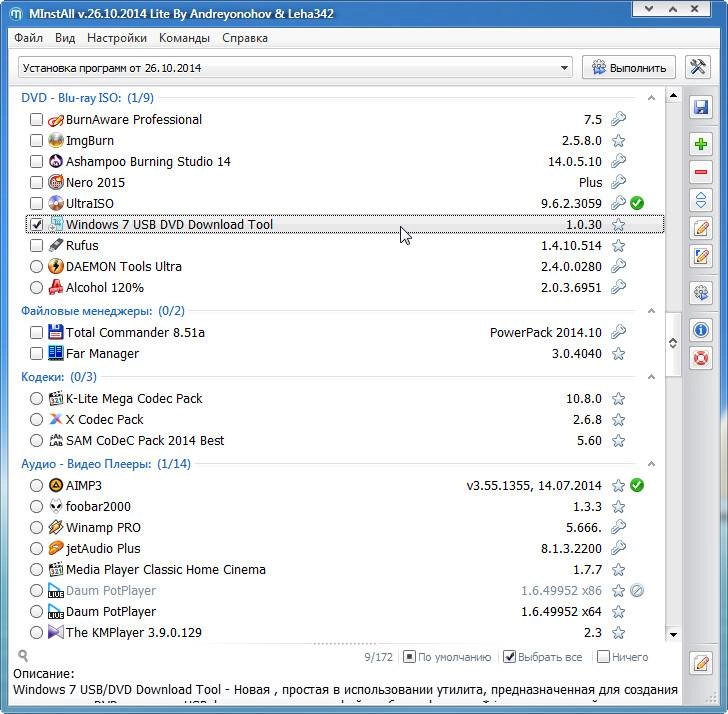Collapse the Кодеки group
The width and height of the screenshot is (728, 714).
click(x=651, y=377)
